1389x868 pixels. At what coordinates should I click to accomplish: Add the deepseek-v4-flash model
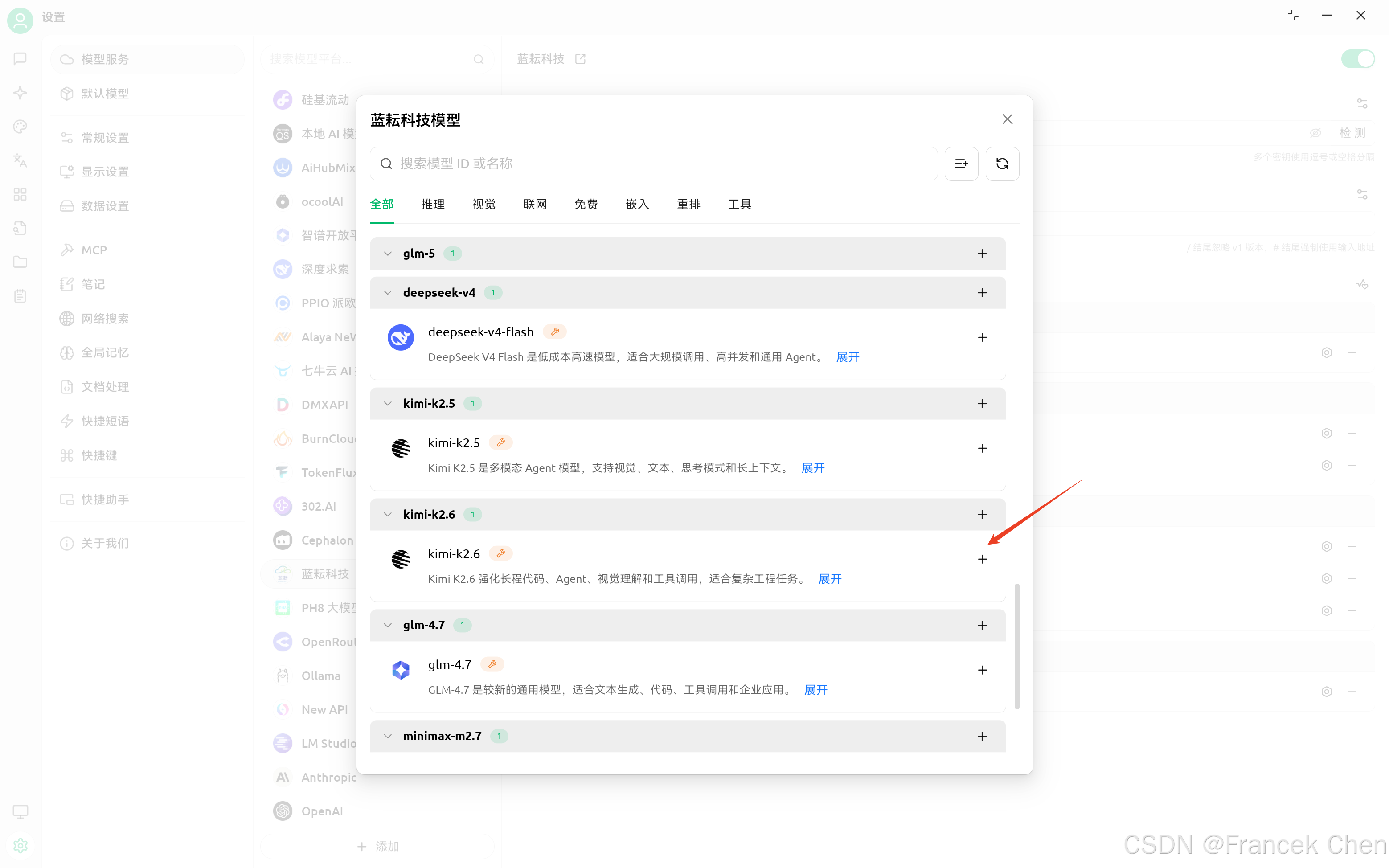tap(982, 338)
